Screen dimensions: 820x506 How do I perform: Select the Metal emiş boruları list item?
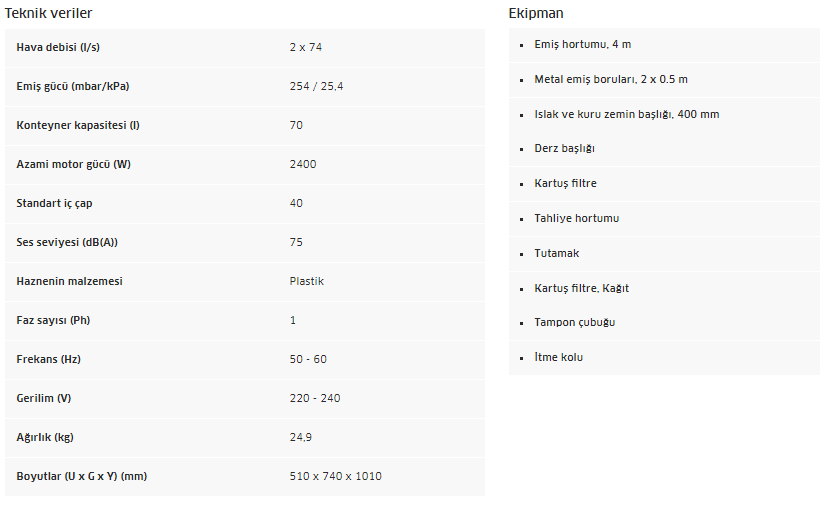pos(611,79)
